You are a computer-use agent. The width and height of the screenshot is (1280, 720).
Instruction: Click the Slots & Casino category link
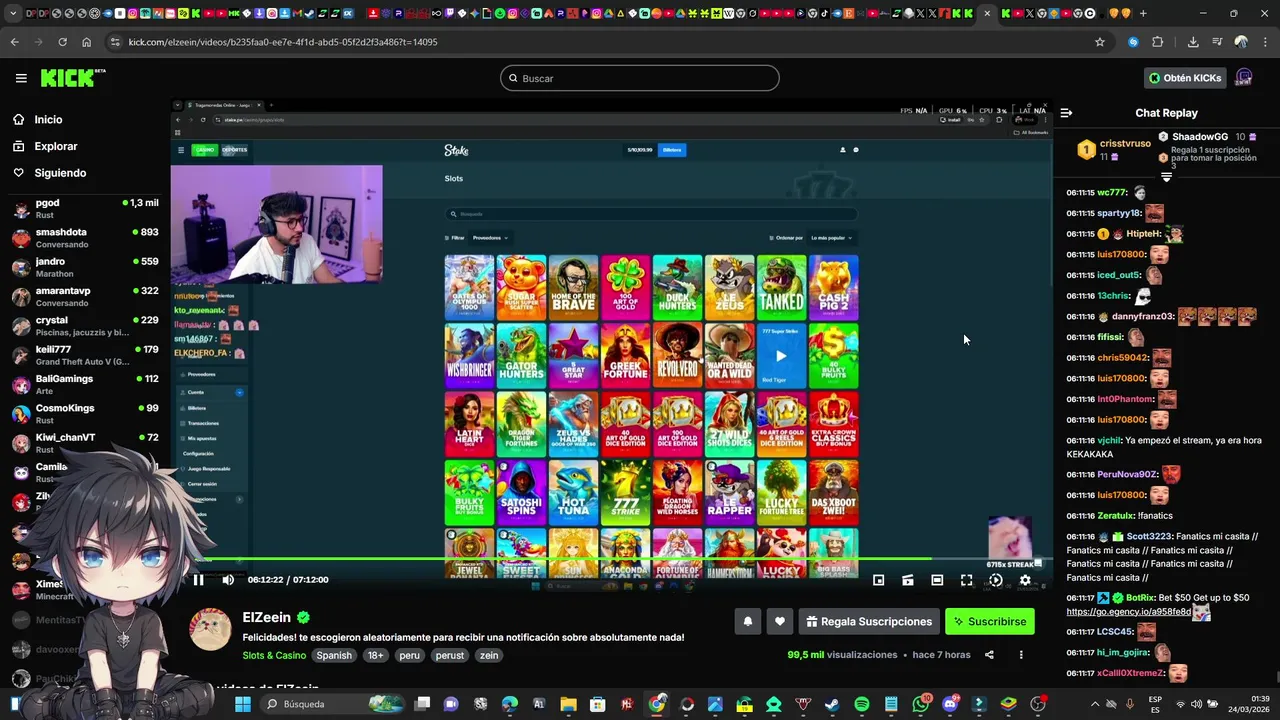pos(274,655)
